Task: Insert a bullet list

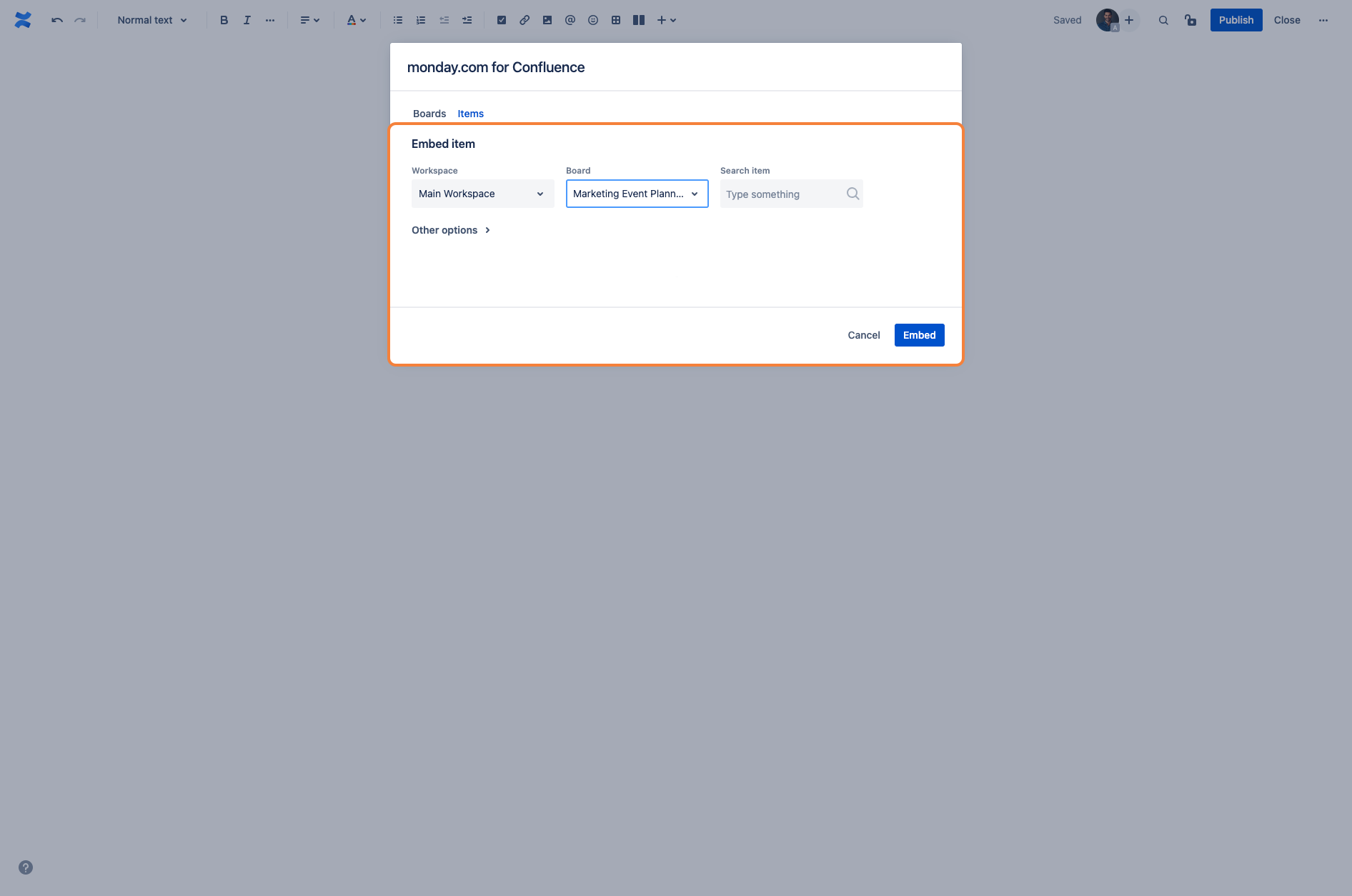Action: click(398, 20)
